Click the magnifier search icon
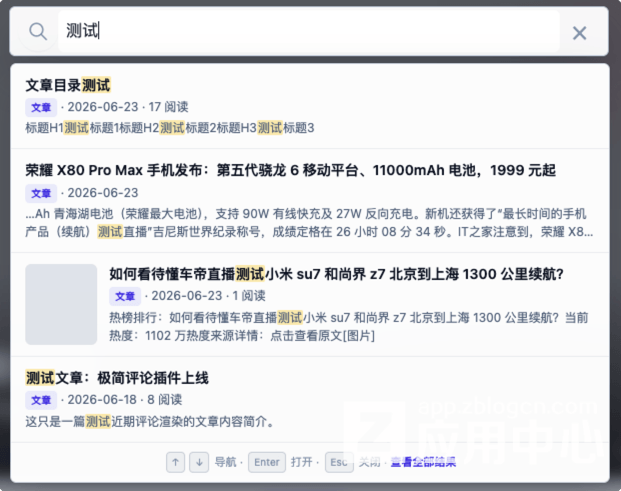 click(38, 32)
